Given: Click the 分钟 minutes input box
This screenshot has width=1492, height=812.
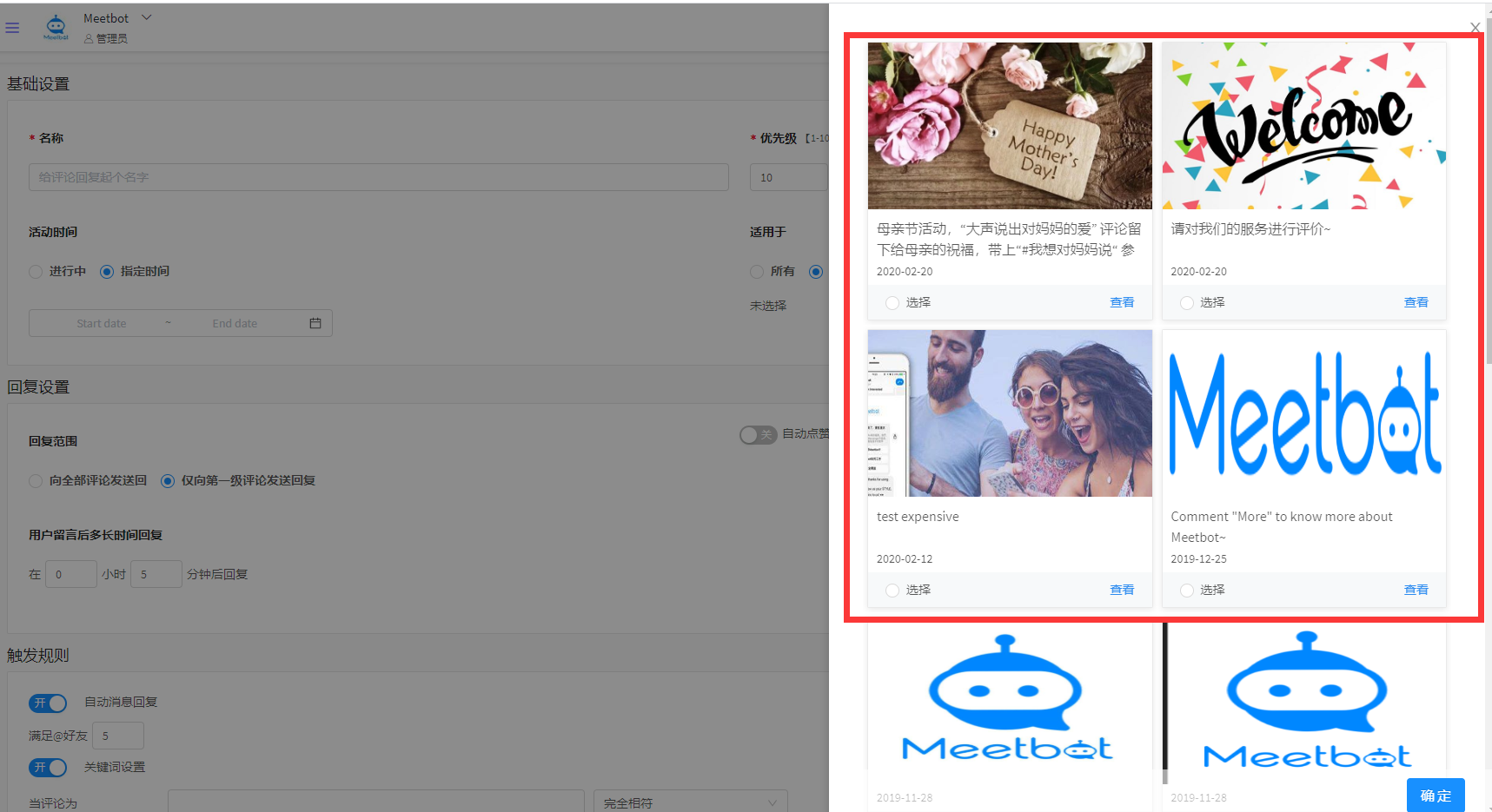Looking at the screenshot, I should [156, 574].
